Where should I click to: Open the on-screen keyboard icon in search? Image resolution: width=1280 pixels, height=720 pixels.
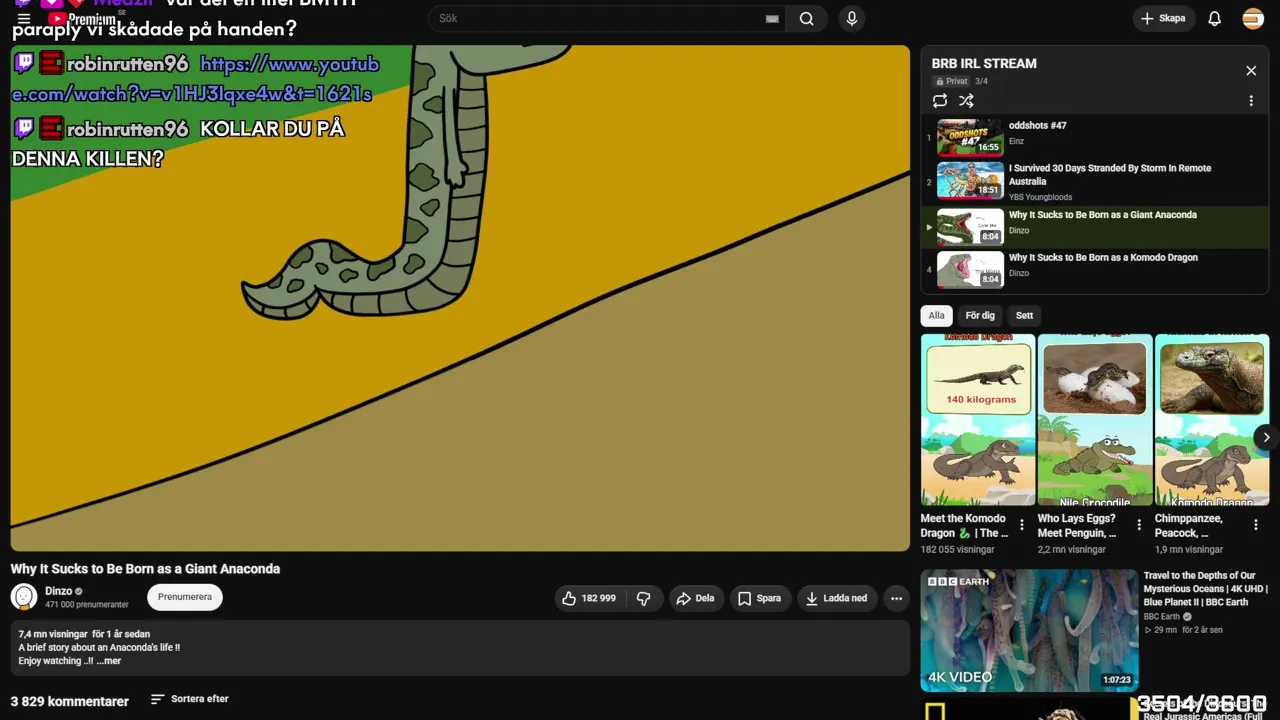coord(772,18)
